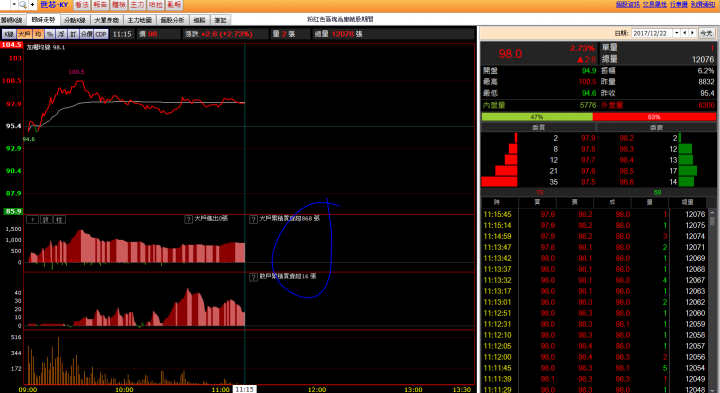Screen dimensions: 720x393
Task: Switch to the 大戶券商 tab
Action: pyautogui.click(x=107, y=20)
